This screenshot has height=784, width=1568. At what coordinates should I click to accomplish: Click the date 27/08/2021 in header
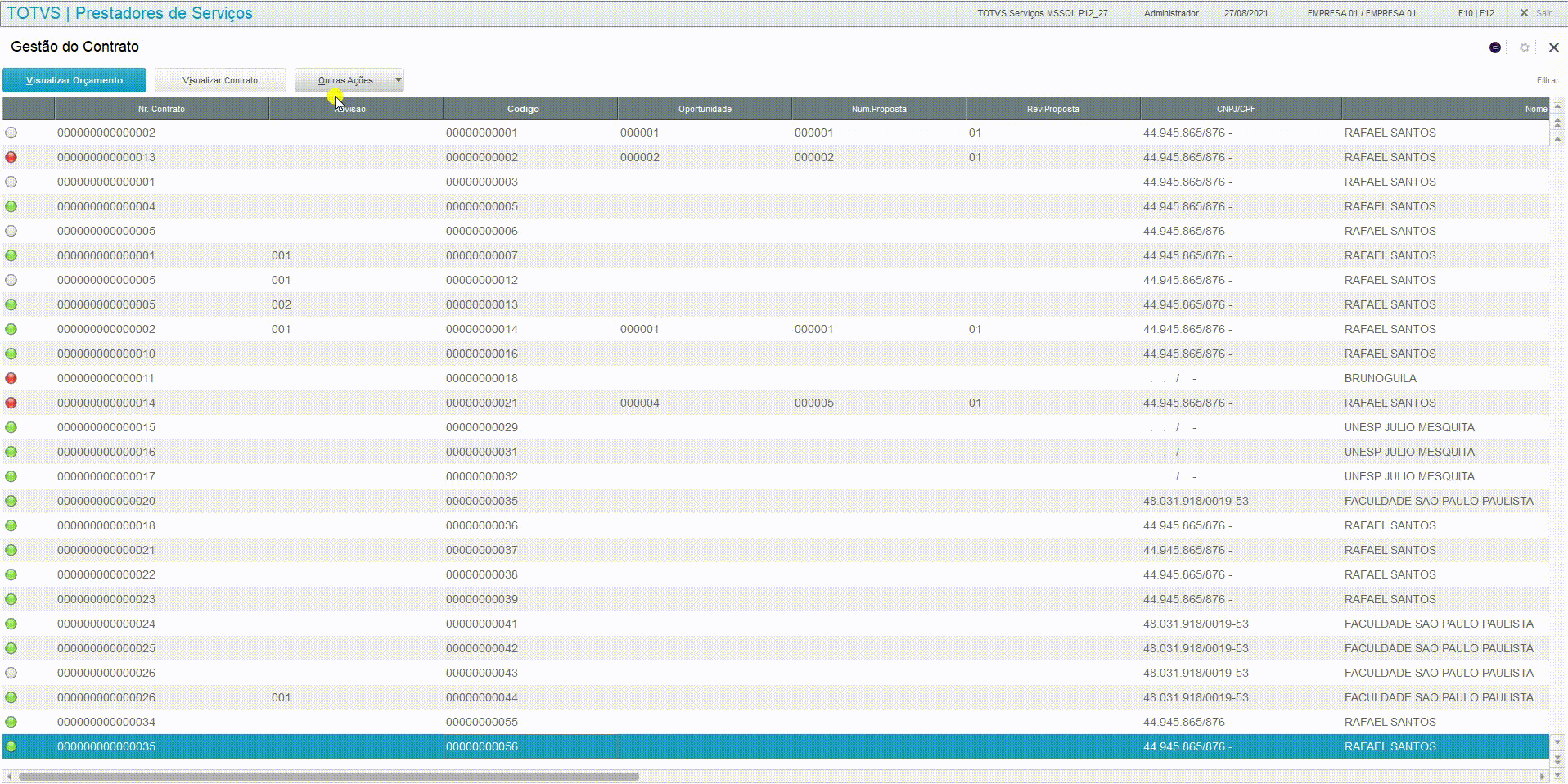(1246, 13)
